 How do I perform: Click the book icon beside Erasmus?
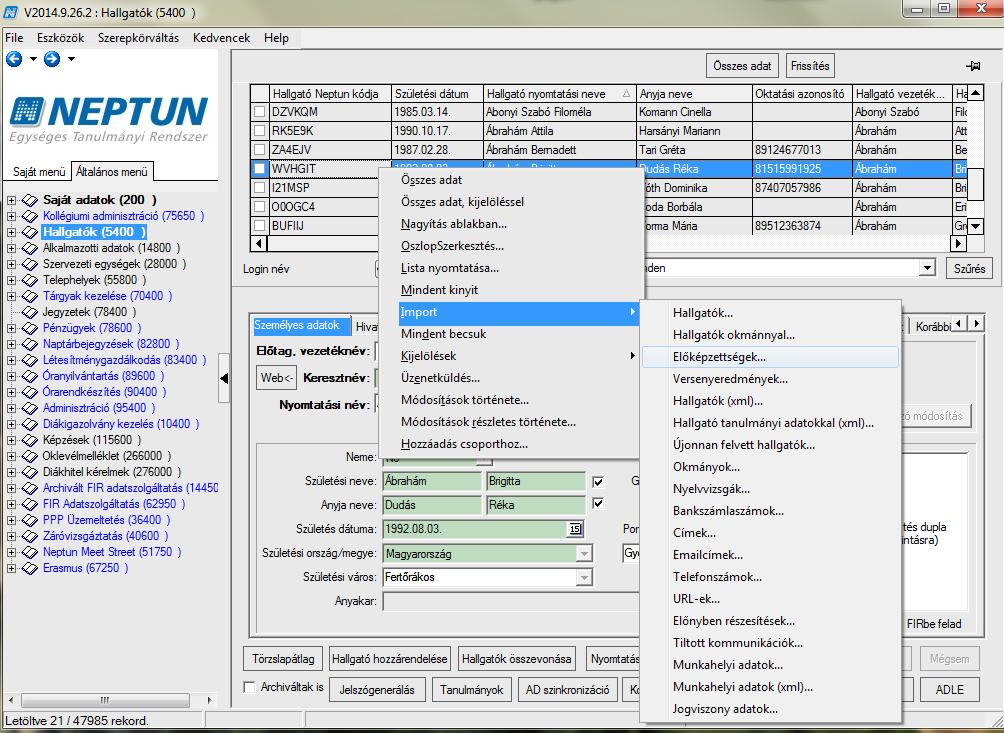pos(30,568)
